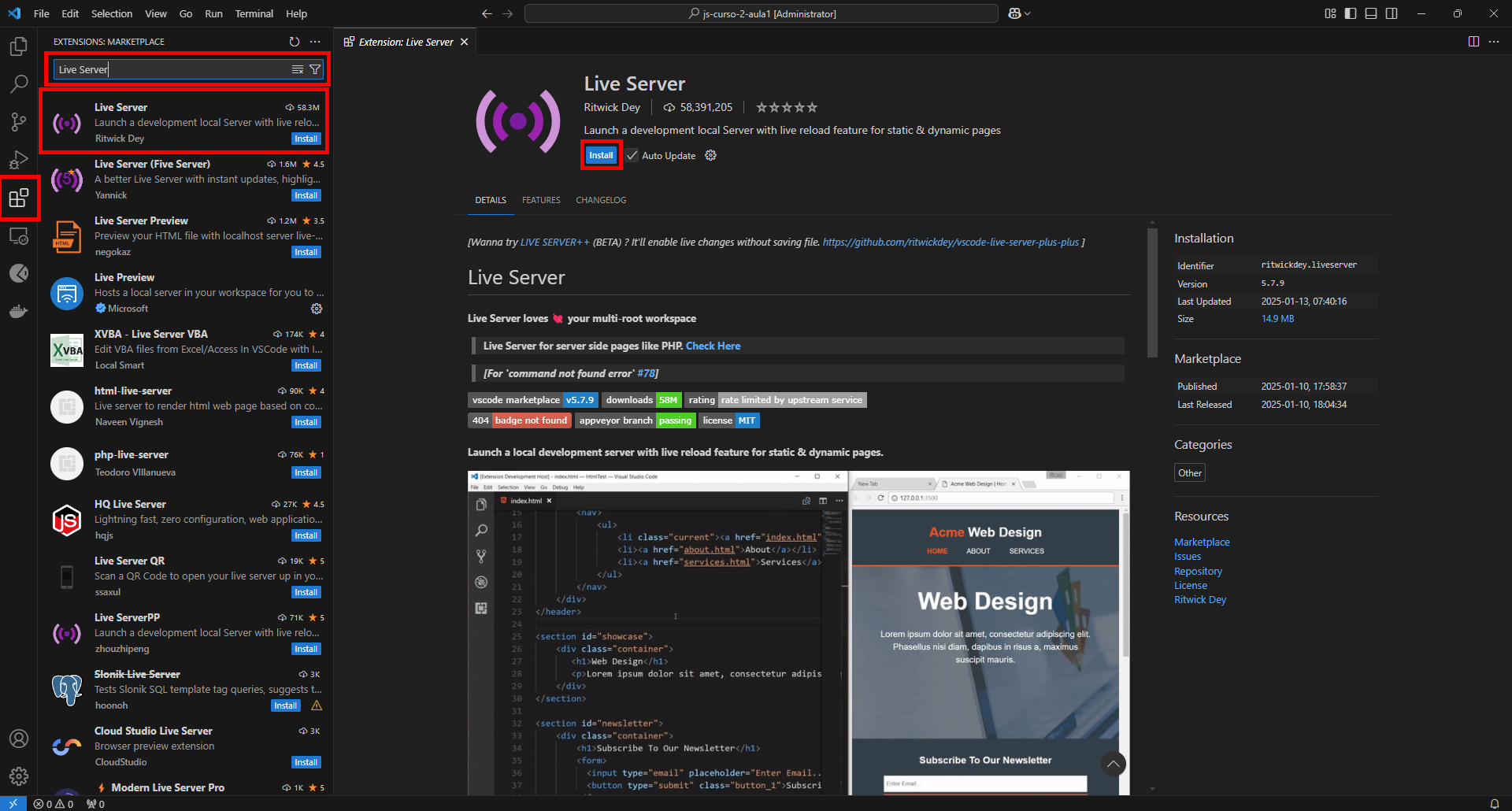
Task: Open the Search view in activity bar
Action: 19,83
